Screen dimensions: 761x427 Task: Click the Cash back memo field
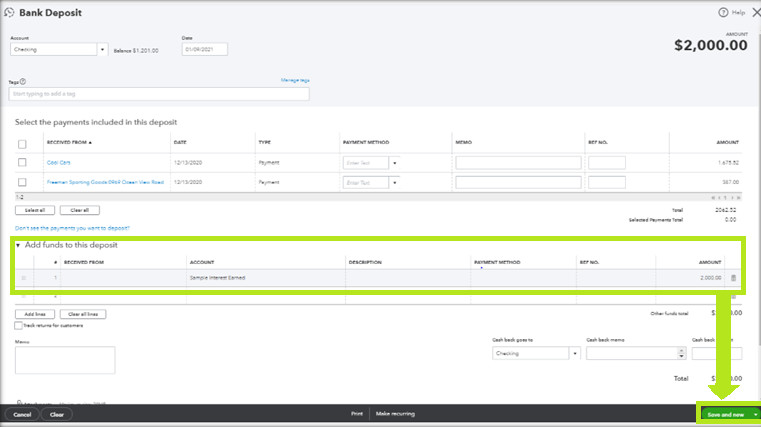632,353
